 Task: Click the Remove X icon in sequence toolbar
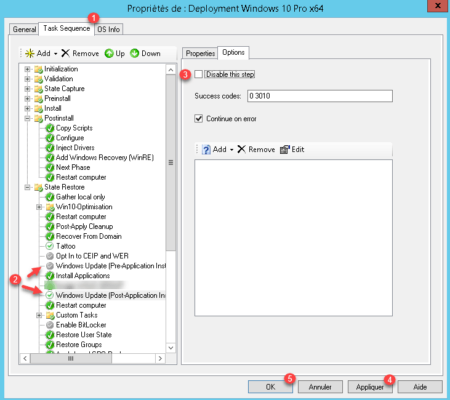tap(65, 53)
